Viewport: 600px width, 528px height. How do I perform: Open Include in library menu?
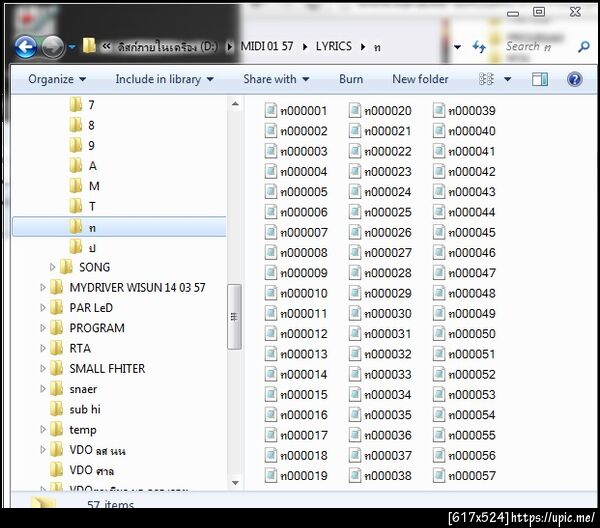coord(165,79)
